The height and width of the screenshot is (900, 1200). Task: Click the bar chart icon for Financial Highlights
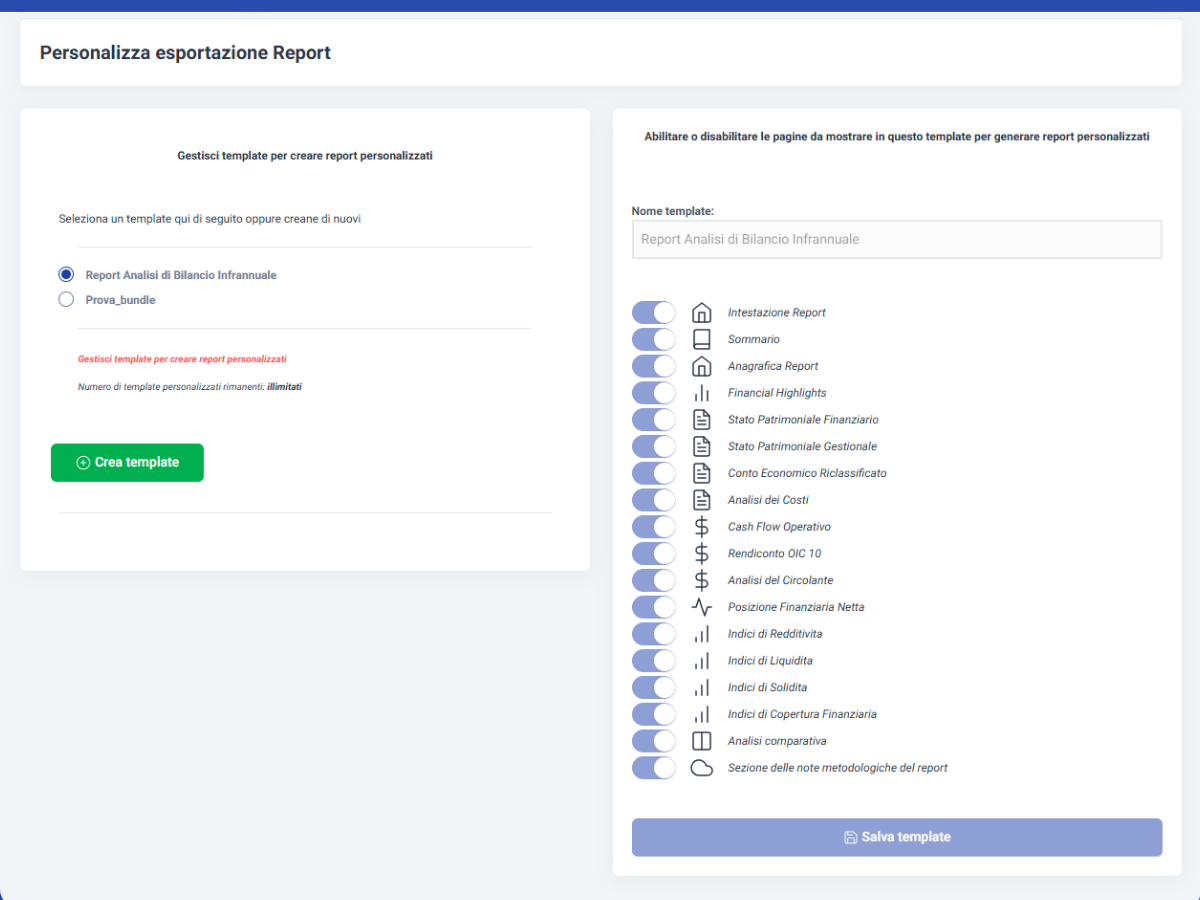point(702,393)
